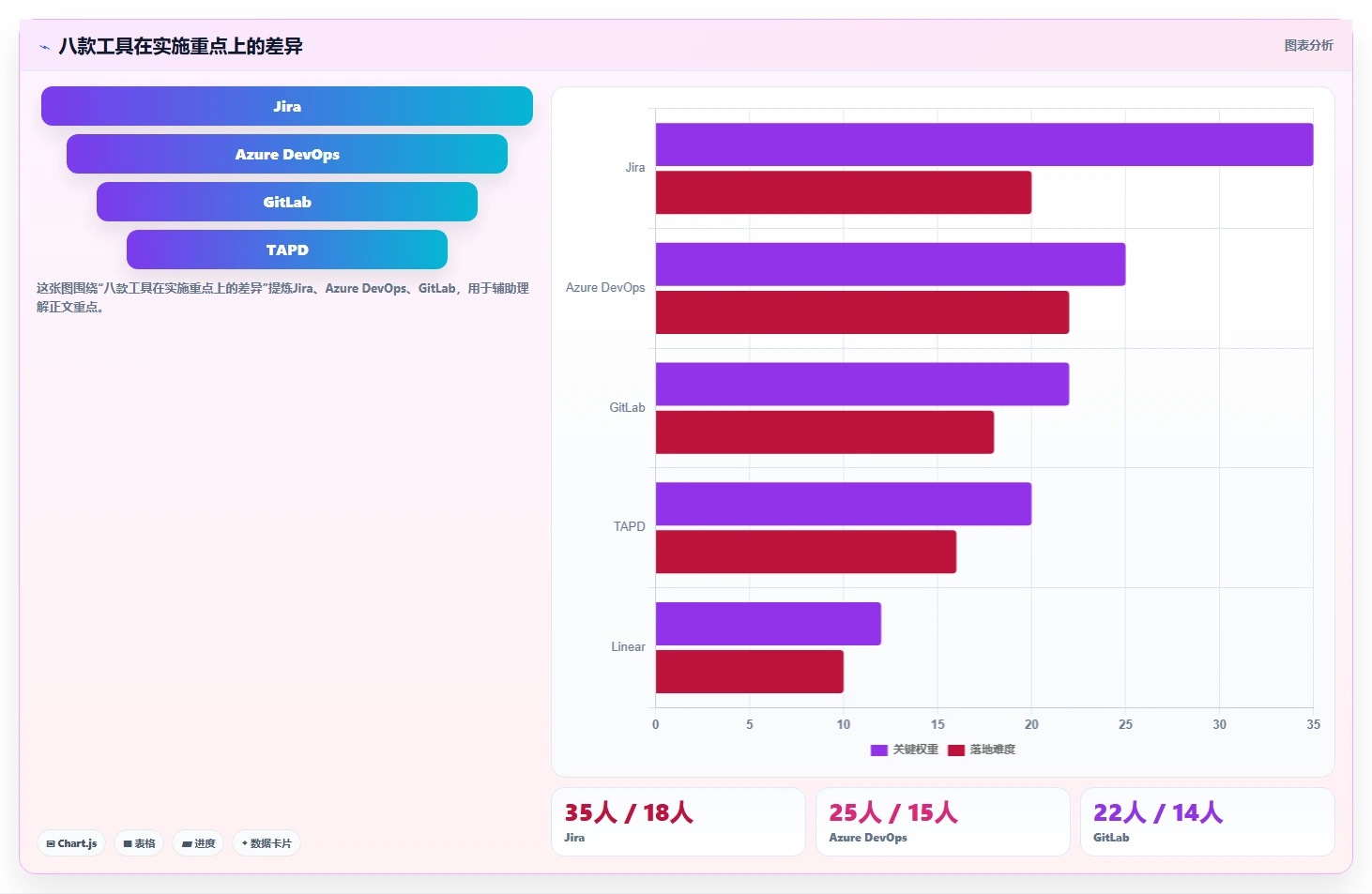Click the GitLab y-axis label of the chart

(x=627, y=408)
